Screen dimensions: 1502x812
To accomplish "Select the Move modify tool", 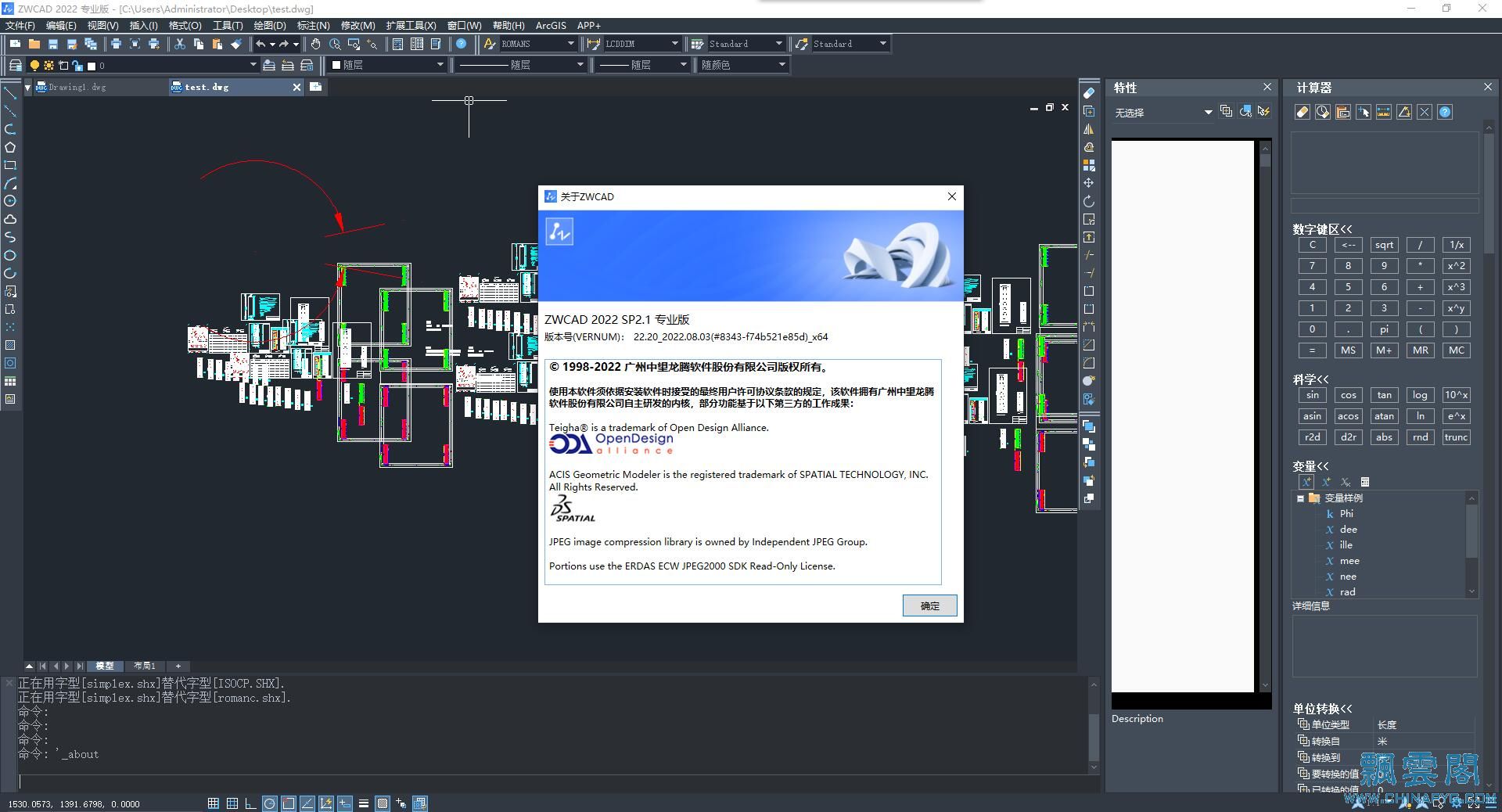I will 1089,183.
